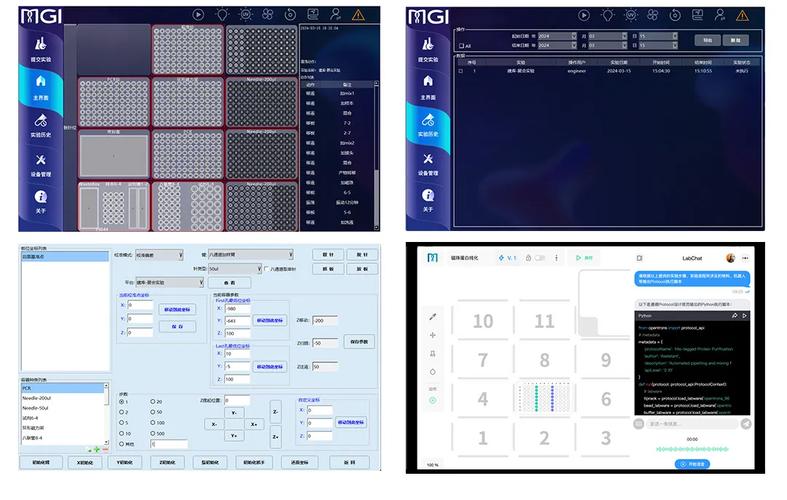Open 设备管理 wrench icon in the deck layout sidebar

(x=40, y=161)
